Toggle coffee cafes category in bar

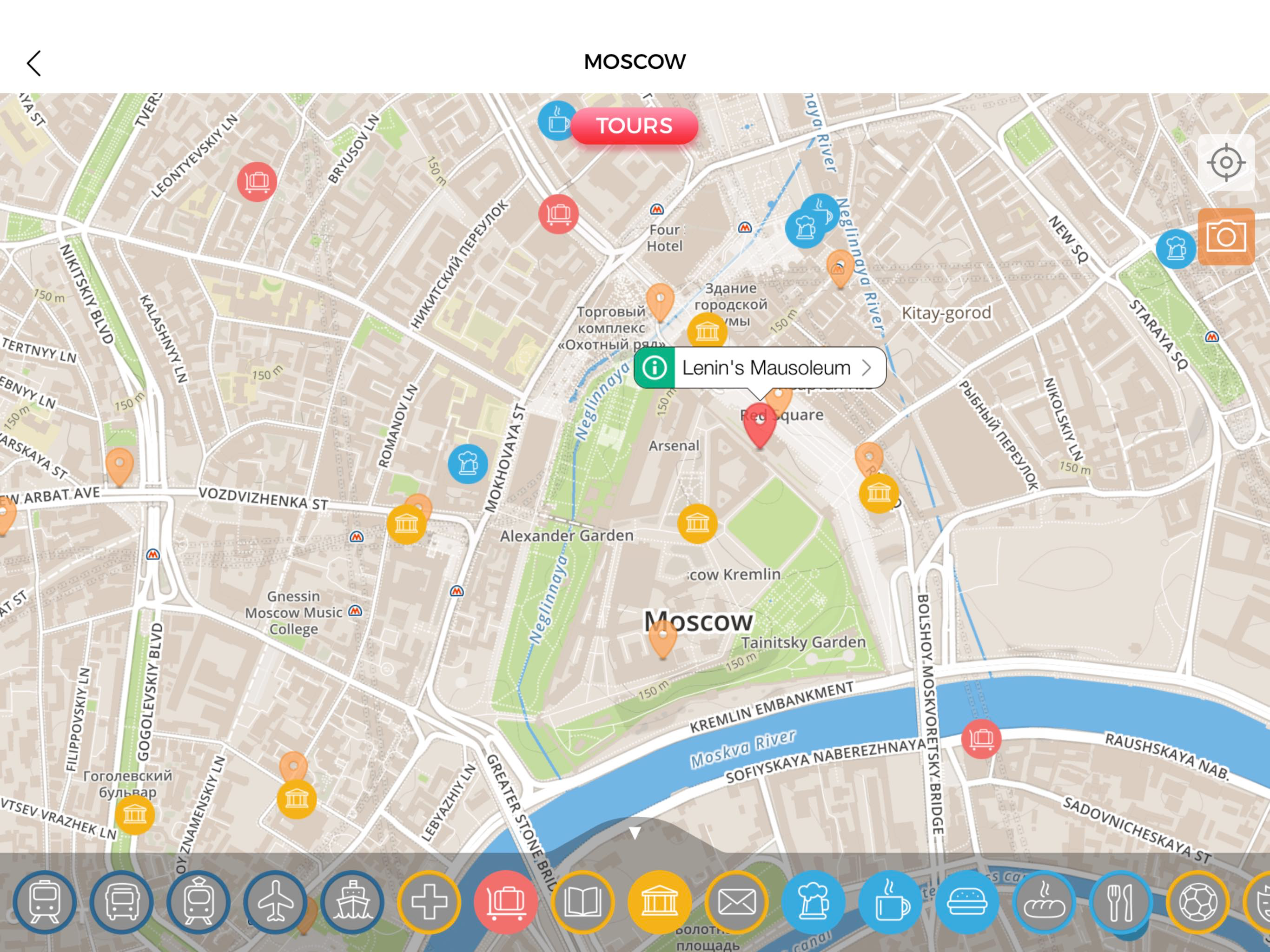pyautogui.click(x=891, y=901)
